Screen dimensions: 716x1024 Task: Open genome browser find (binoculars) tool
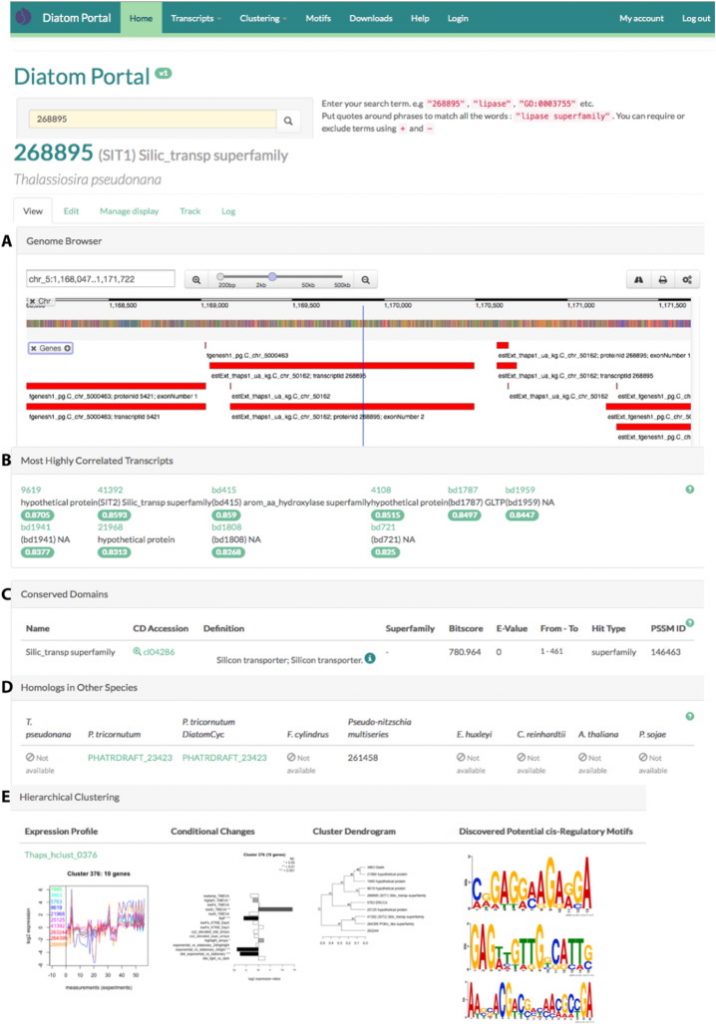(x=636, y=280)
